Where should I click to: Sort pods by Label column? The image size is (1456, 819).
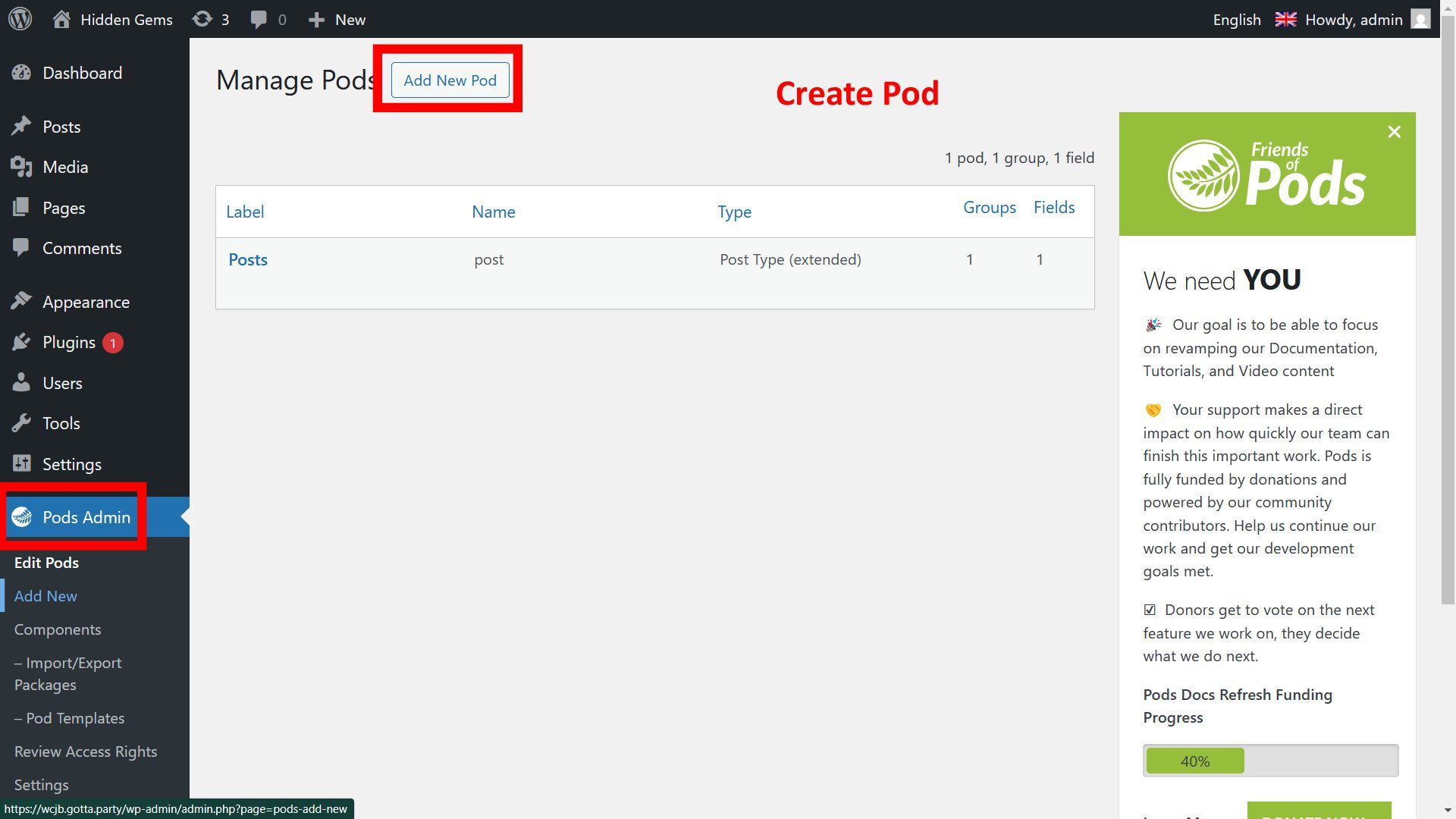point(245,212)
